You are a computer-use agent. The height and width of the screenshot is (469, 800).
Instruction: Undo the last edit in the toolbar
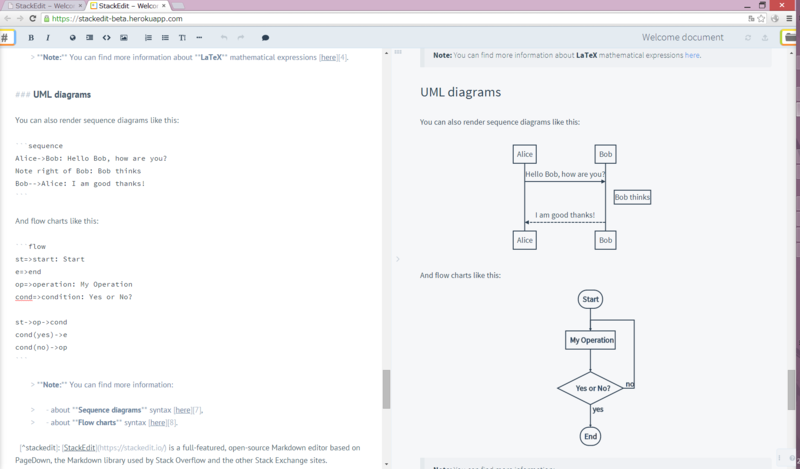[x=223, y=38]
